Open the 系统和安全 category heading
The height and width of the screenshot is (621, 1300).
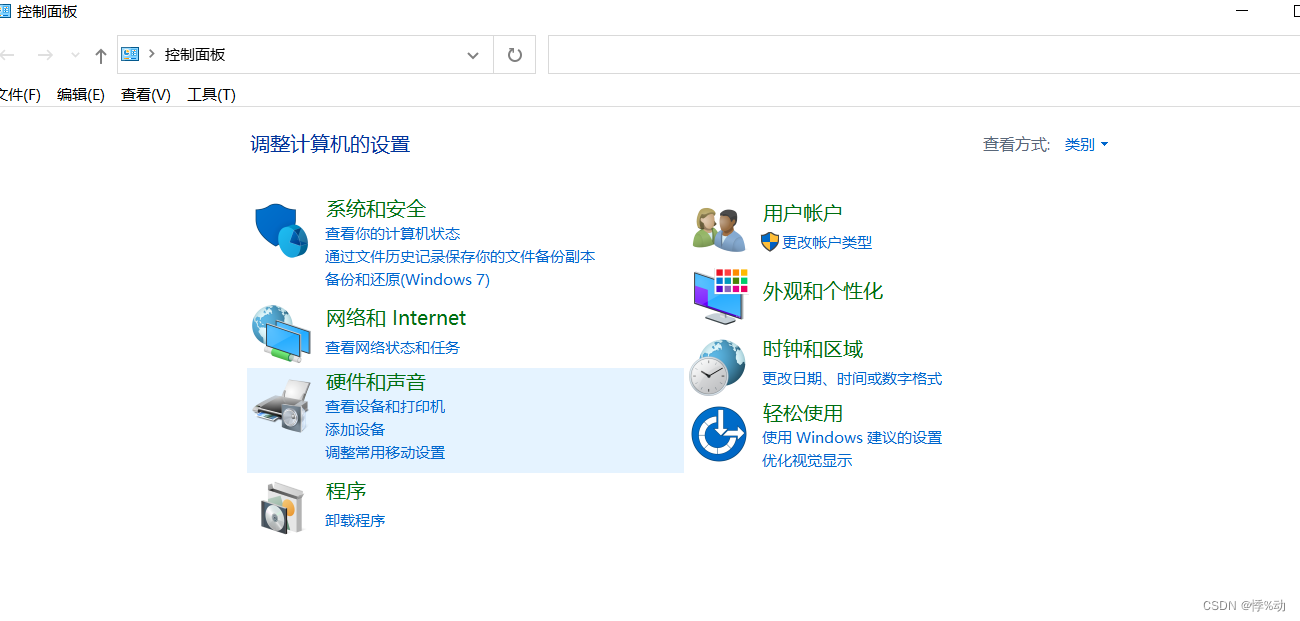(x=376, y=209)
